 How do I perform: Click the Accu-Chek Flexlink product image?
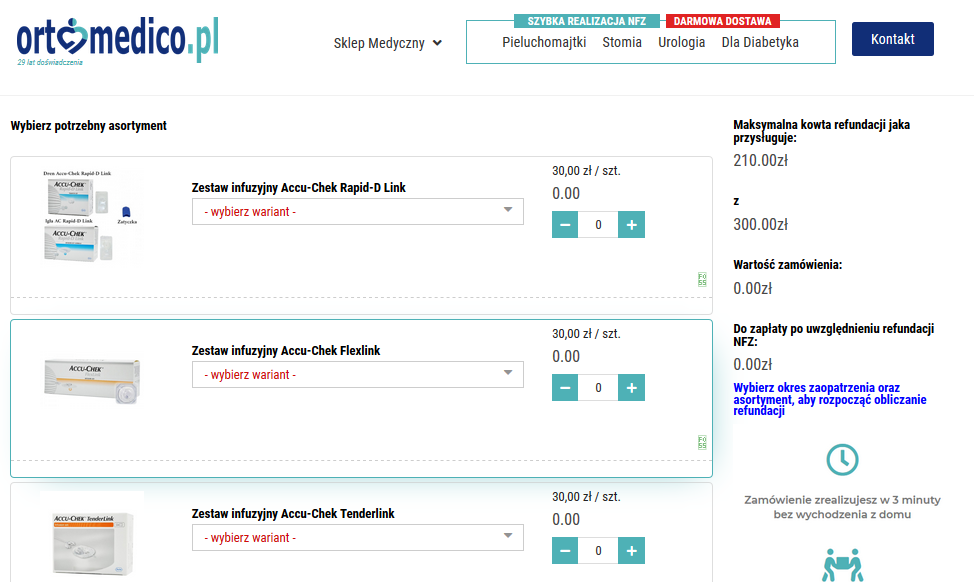91,380
